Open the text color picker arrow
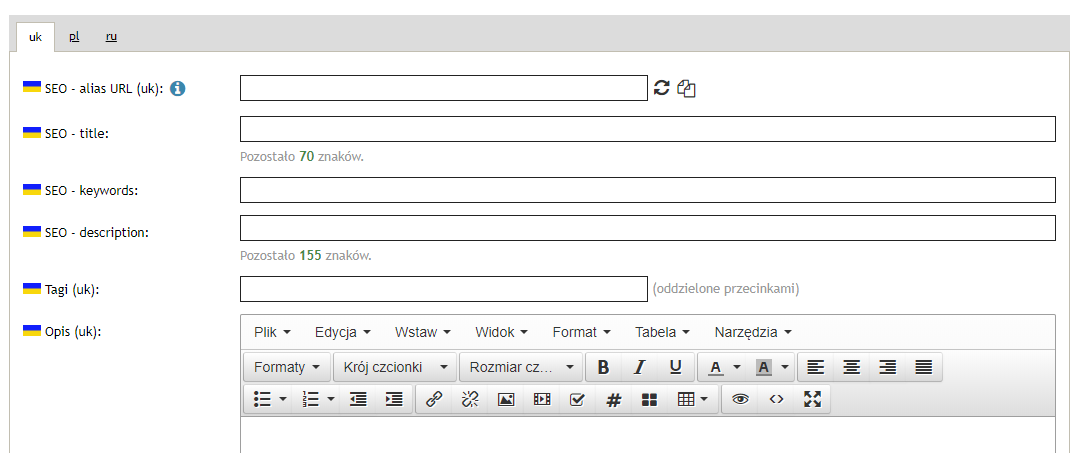Image resolution: width=1080 pixels, height=453 pixels. [x=737, y=367]
